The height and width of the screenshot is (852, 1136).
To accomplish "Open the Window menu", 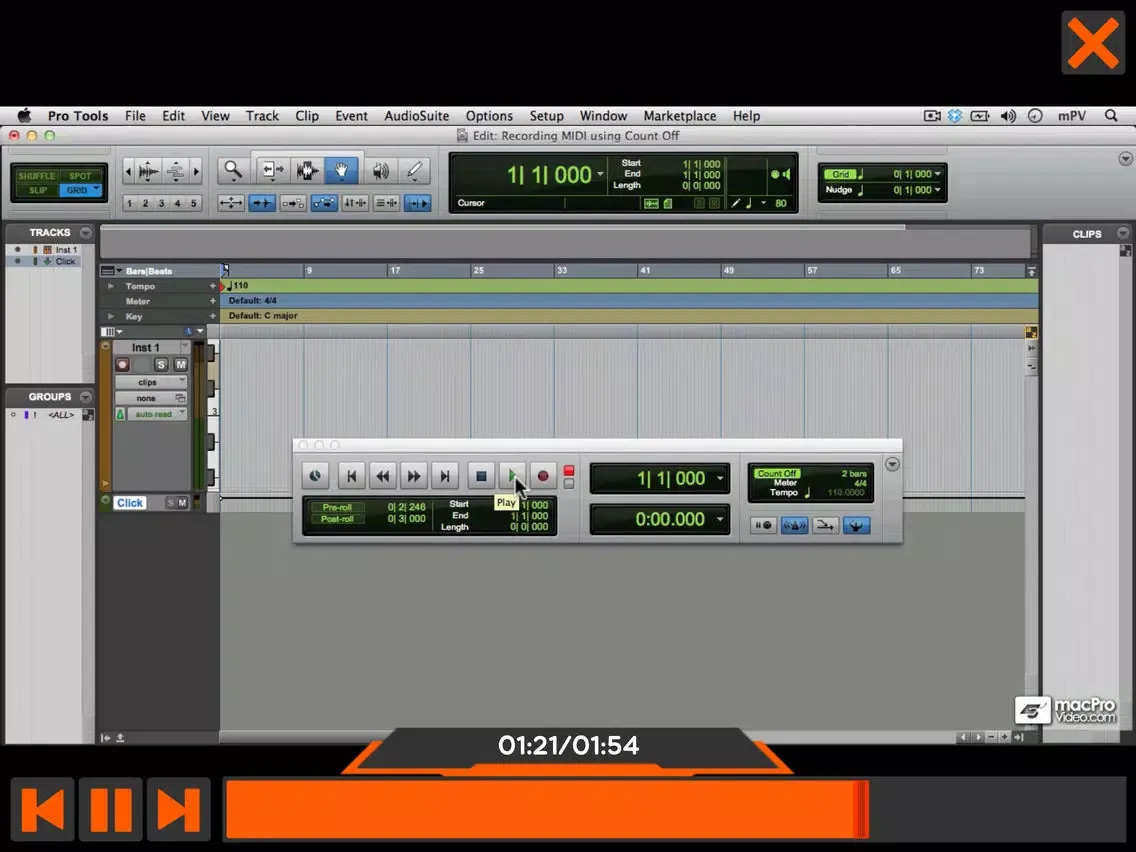I will 603,116.
